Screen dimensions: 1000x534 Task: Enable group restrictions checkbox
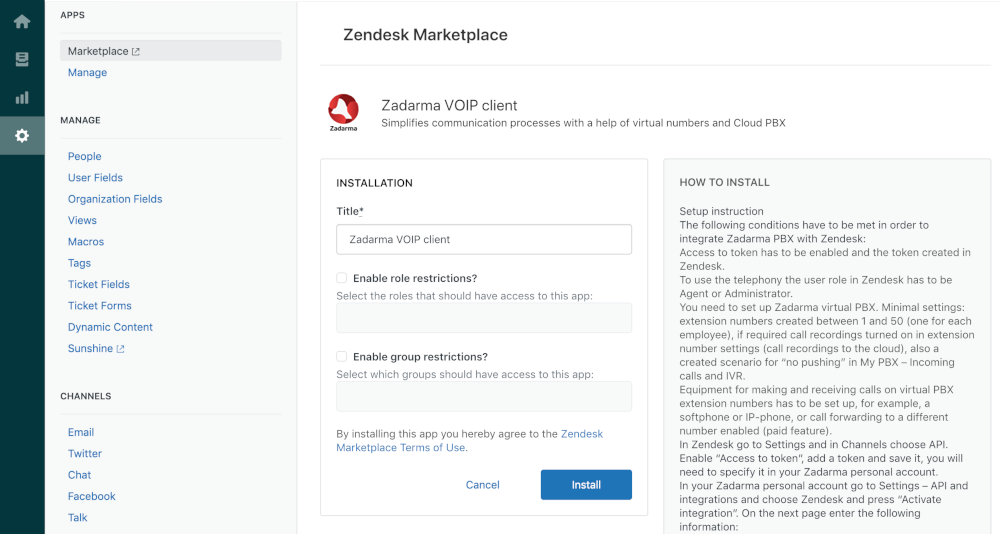point(342,356)
